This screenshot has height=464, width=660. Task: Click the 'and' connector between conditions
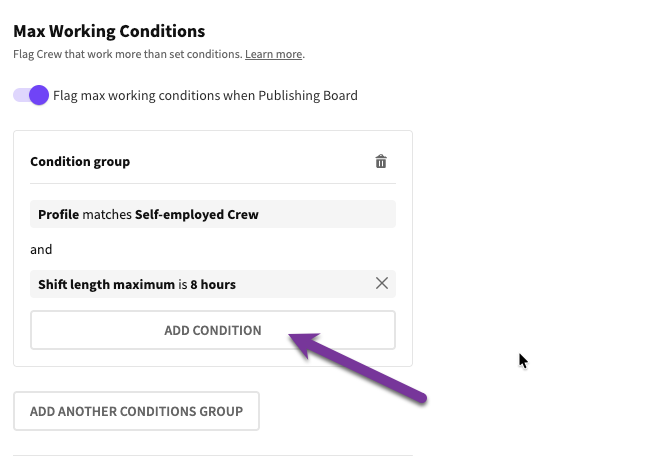tap(41, 249)
